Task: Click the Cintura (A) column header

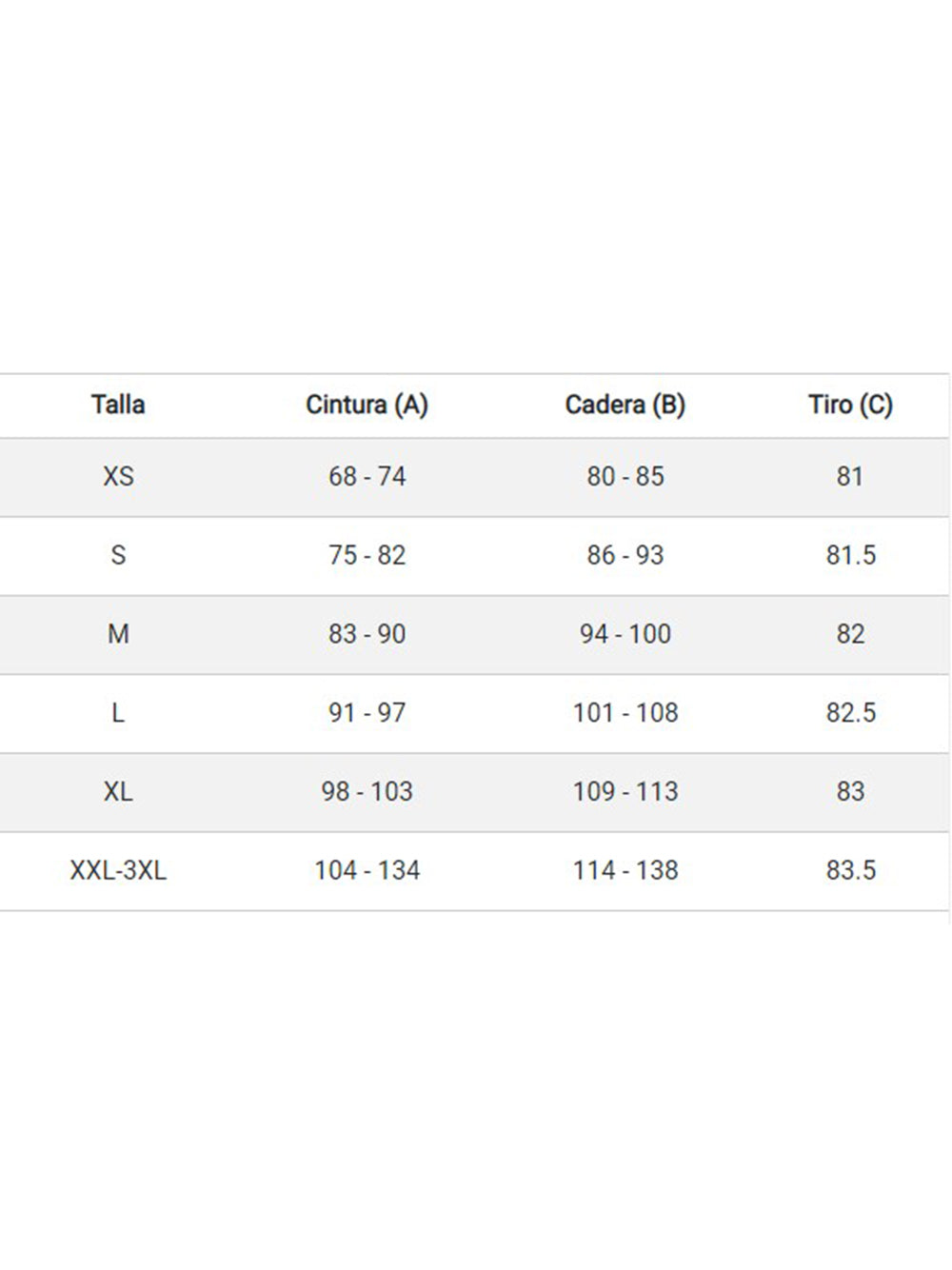Action: [x=367, y=405]
